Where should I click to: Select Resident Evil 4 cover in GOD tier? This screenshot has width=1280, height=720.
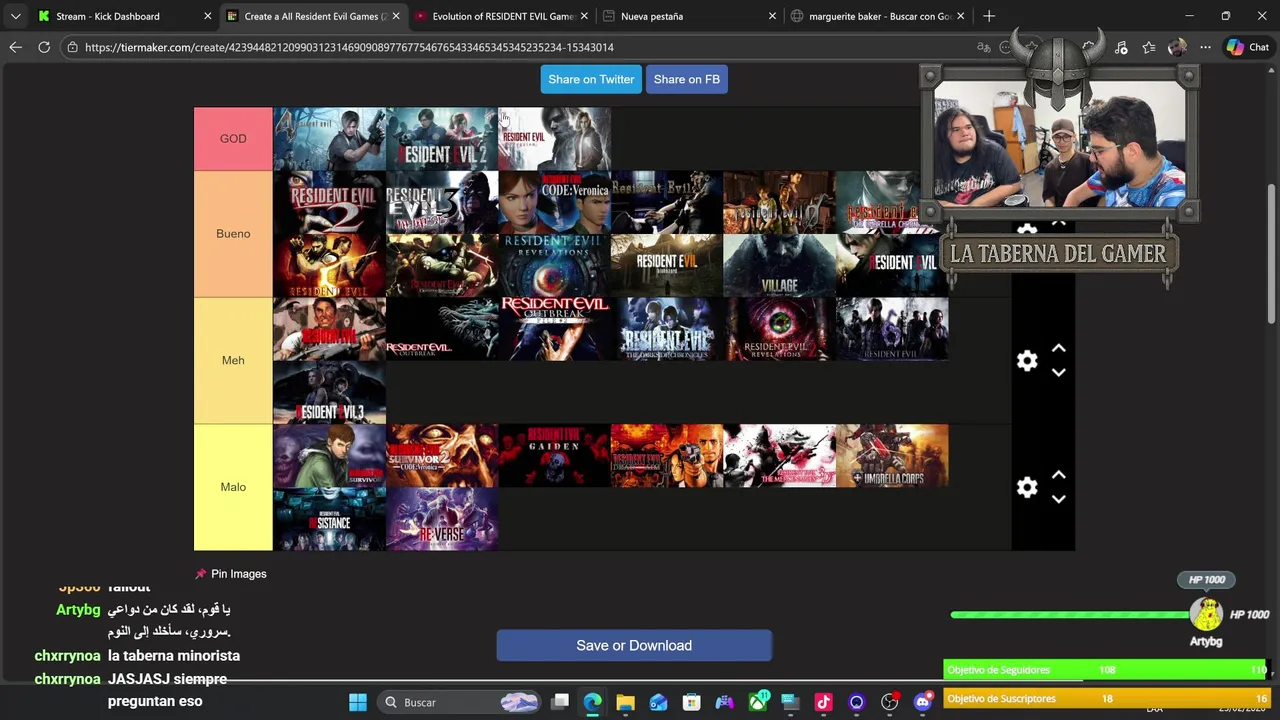click(x=329, y=139)
